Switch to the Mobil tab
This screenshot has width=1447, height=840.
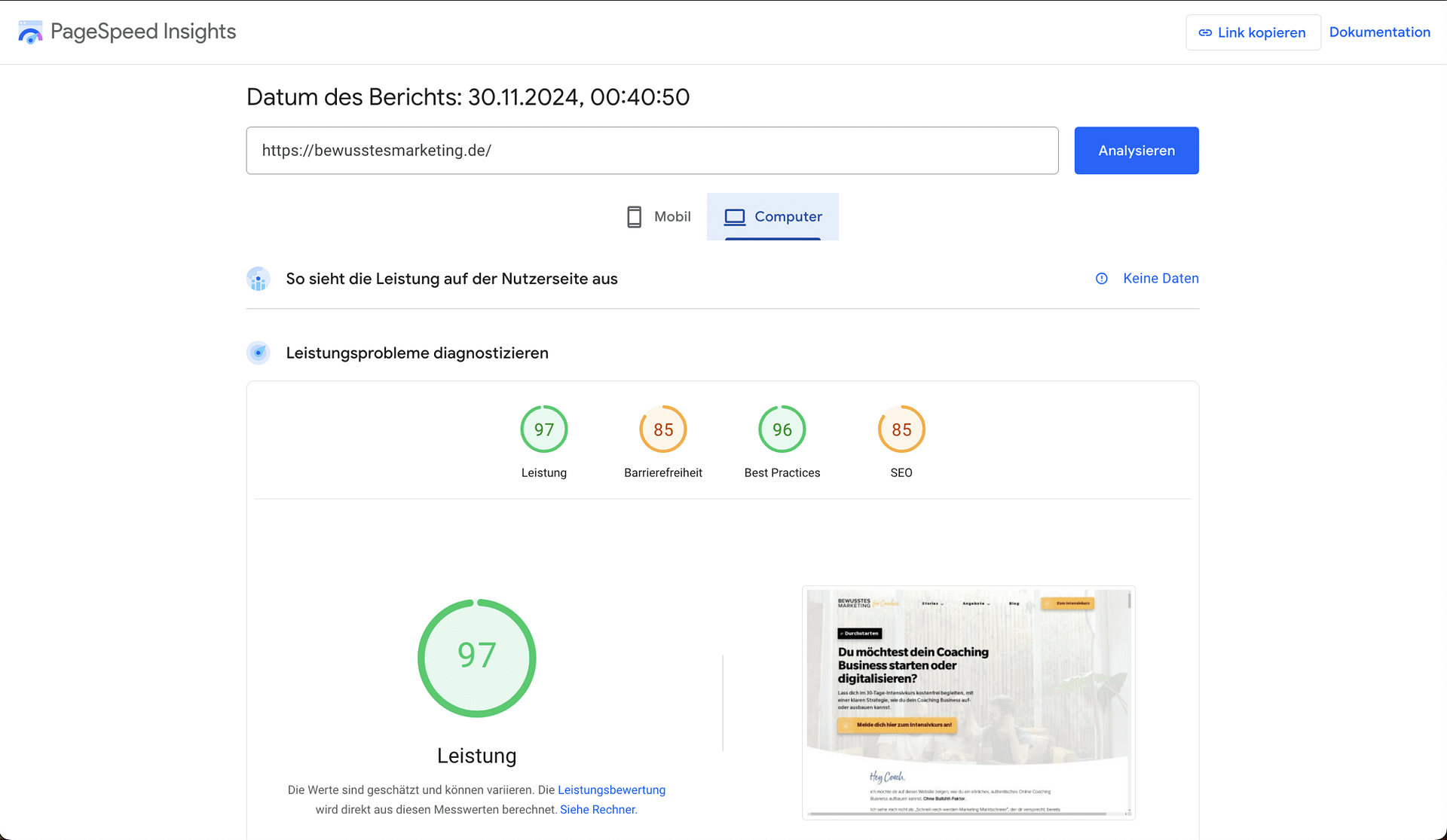(659, 217)
